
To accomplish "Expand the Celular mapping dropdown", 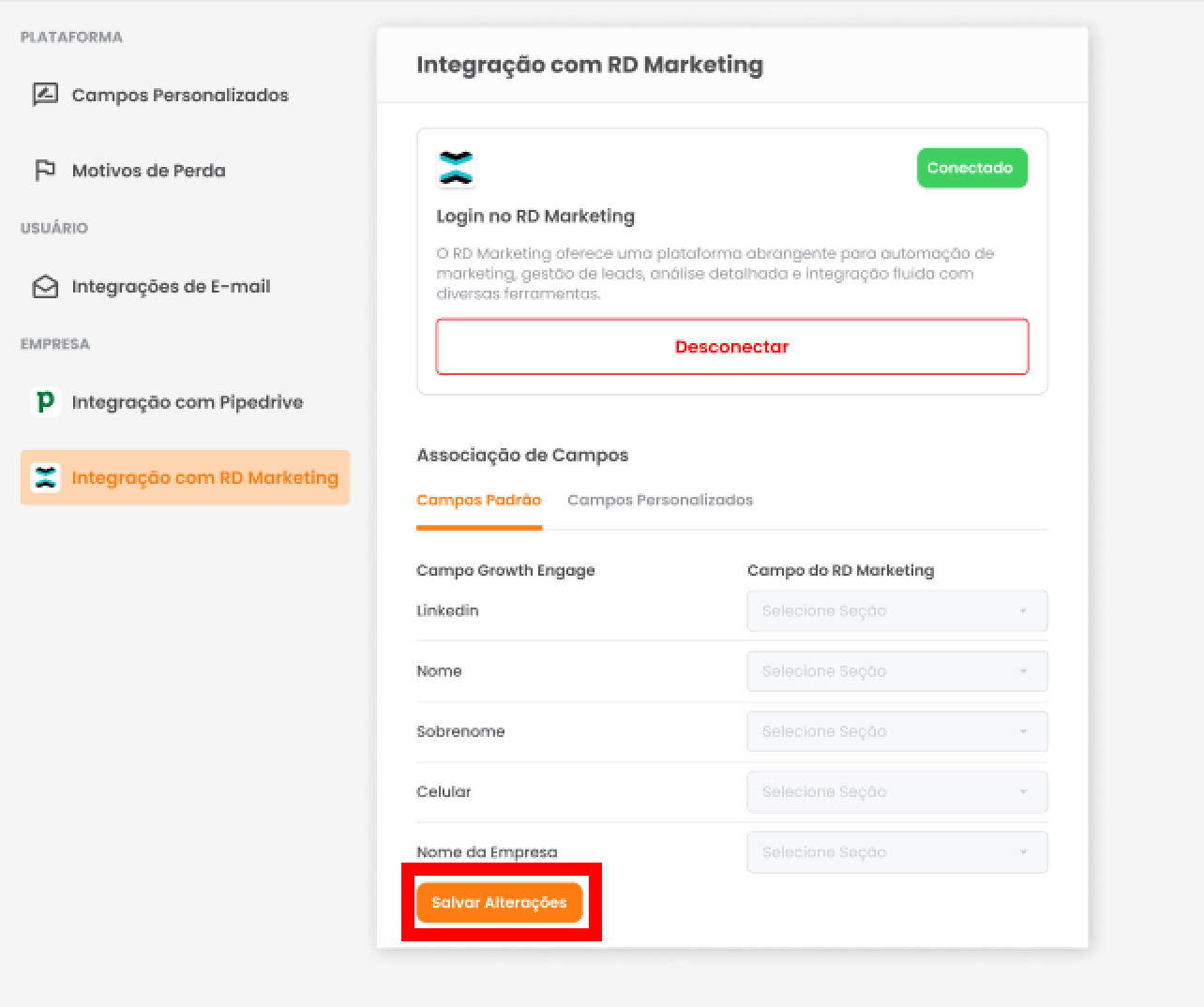I will (x=895, y=791).
